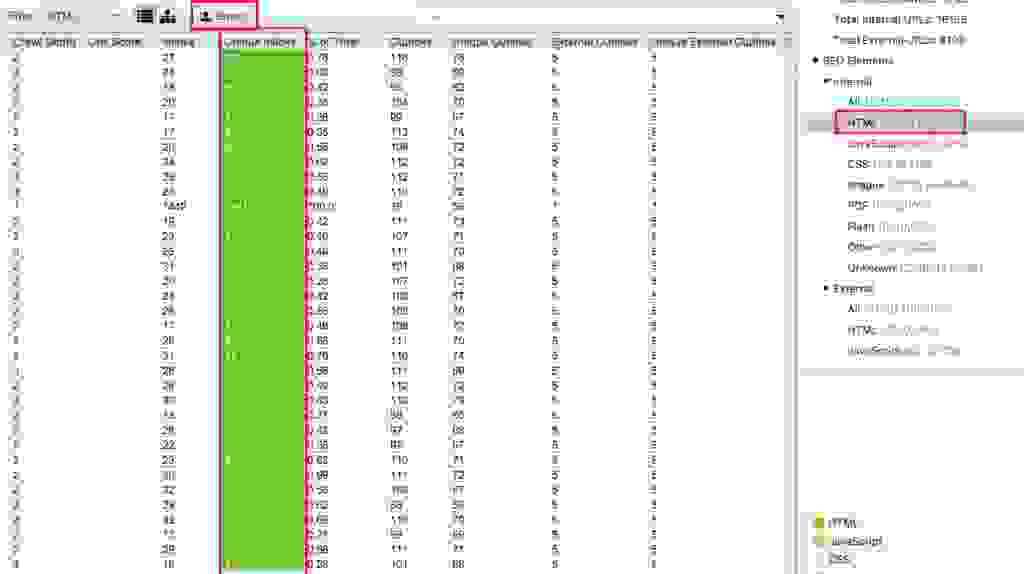Sort by the Unique Outlinks column header
Image resolution: width=1024 pixels, height=574 pixels.
(x=492, y=42)
